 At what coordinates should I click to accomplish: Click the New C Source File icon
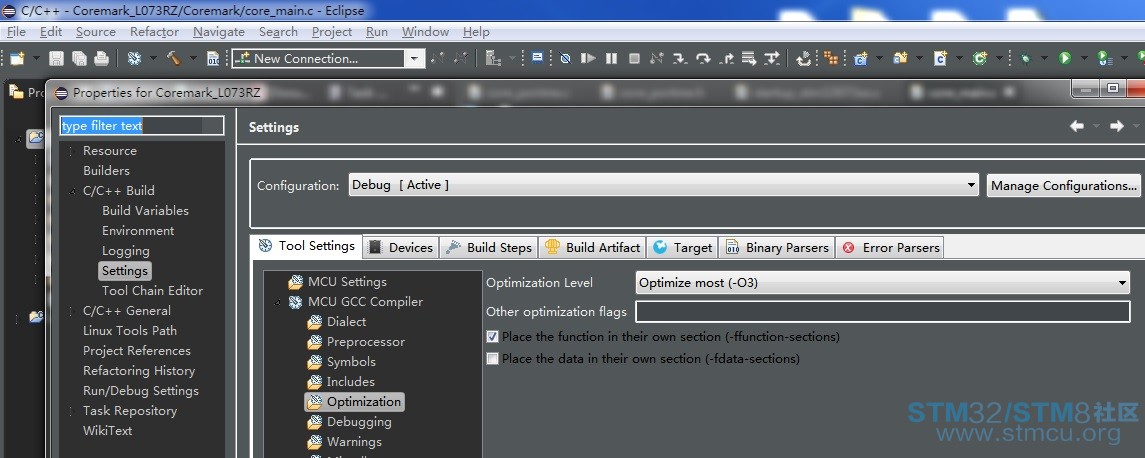coord(941,58)
